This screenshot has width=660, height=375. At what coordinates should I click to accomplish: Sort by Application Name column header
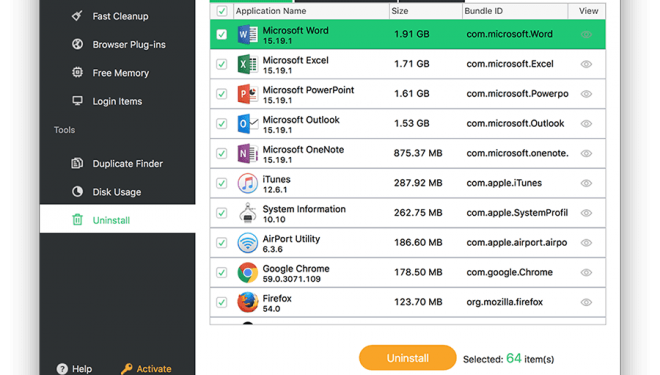311,11
